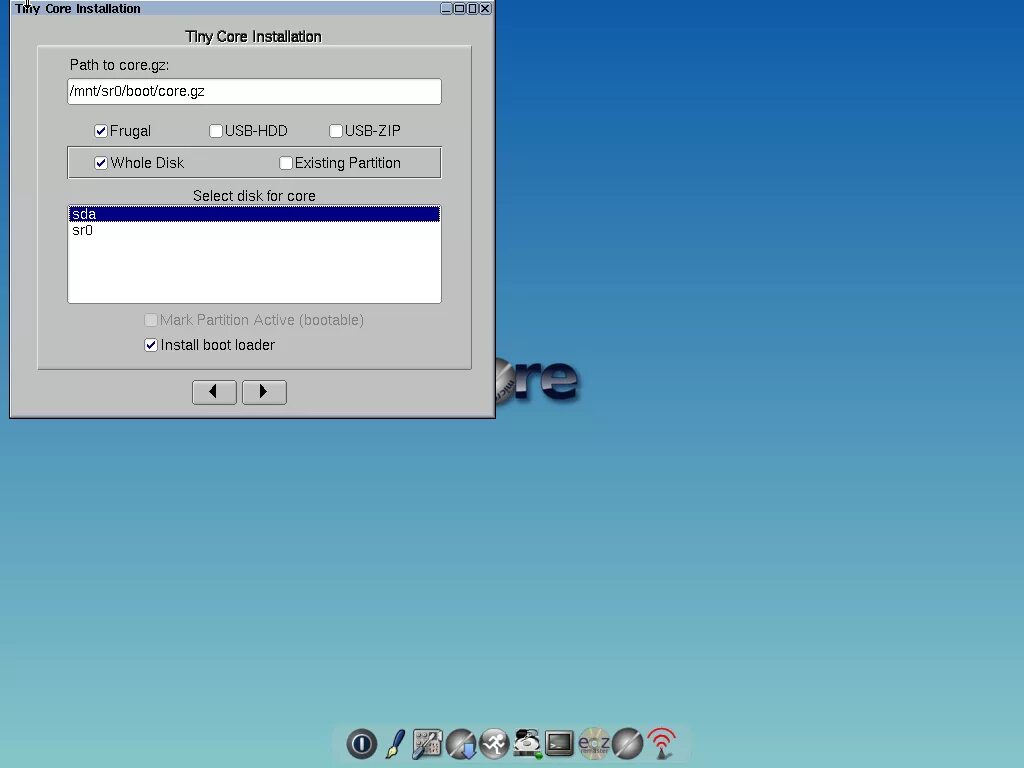Open the Mount Tool hard drive icon

pos(527,744)
